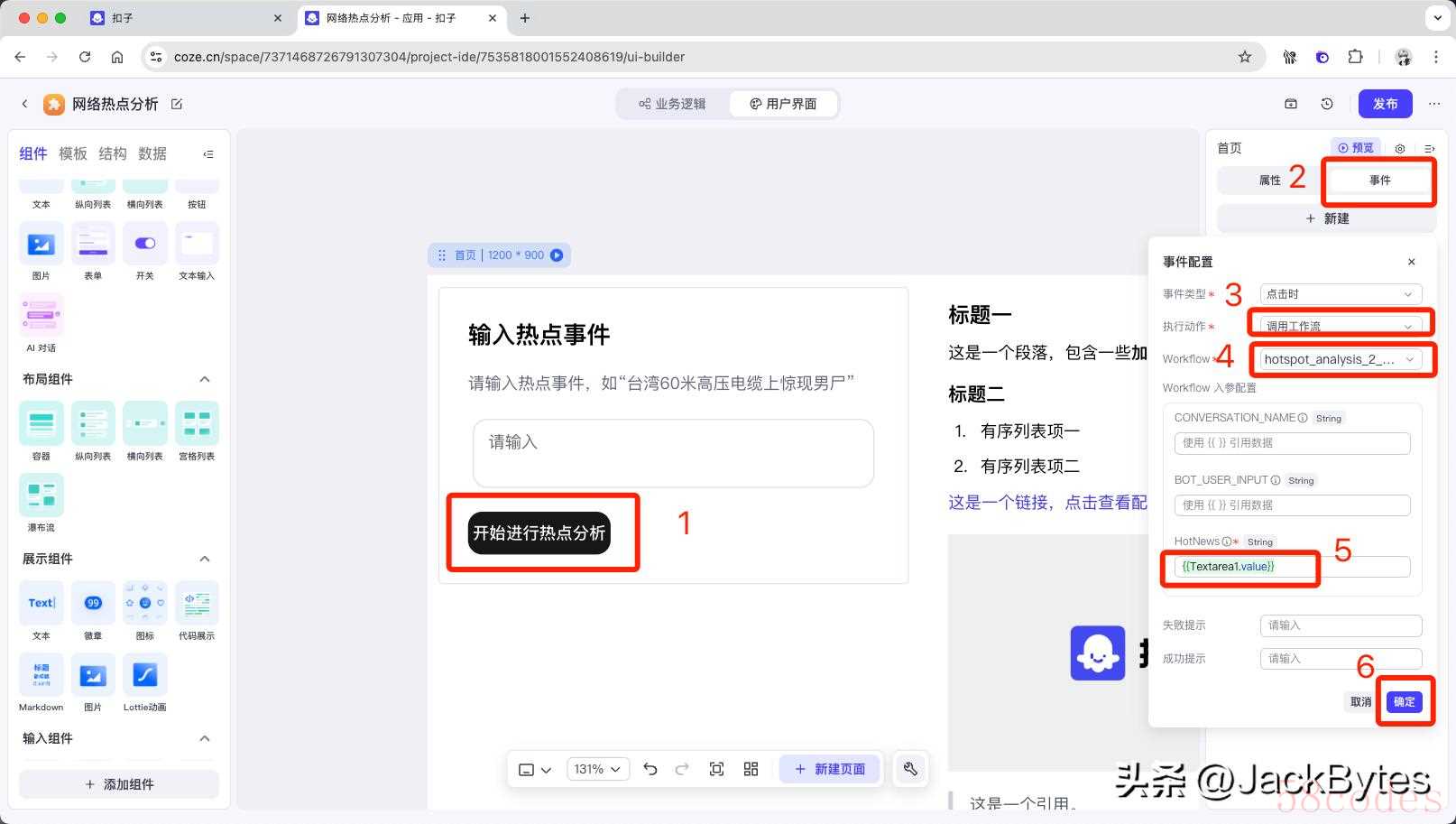Switch to the 业务逻辑 tab
Image resolution: width=1456 pixels, height=824 pixels.
pos(672,104)
